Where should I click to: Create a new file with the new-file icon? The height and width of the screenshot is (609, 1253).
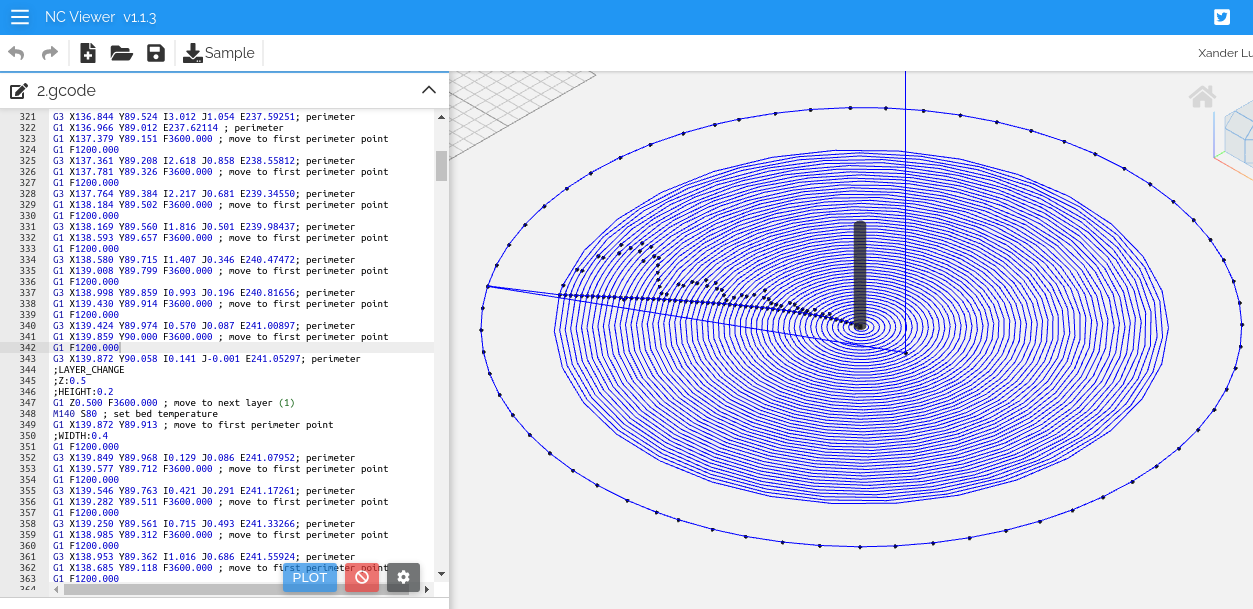pos(88,53)
